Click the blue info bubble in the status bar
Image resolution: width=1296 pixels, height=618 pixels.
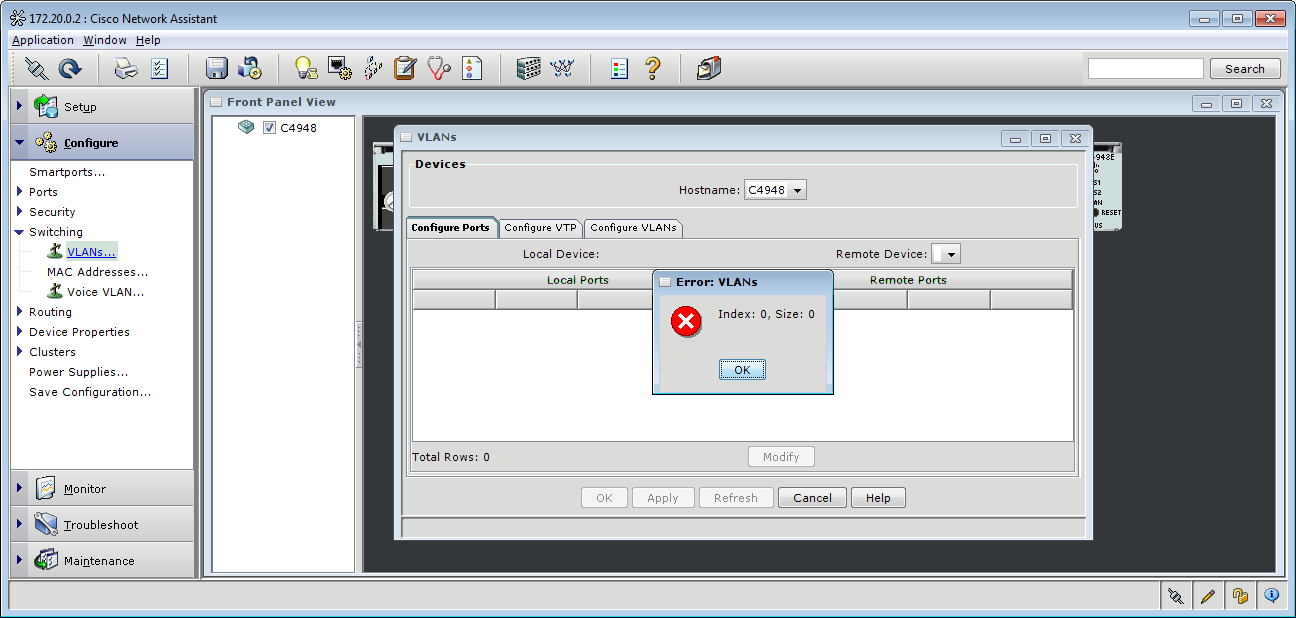[x=1272, y=596]
